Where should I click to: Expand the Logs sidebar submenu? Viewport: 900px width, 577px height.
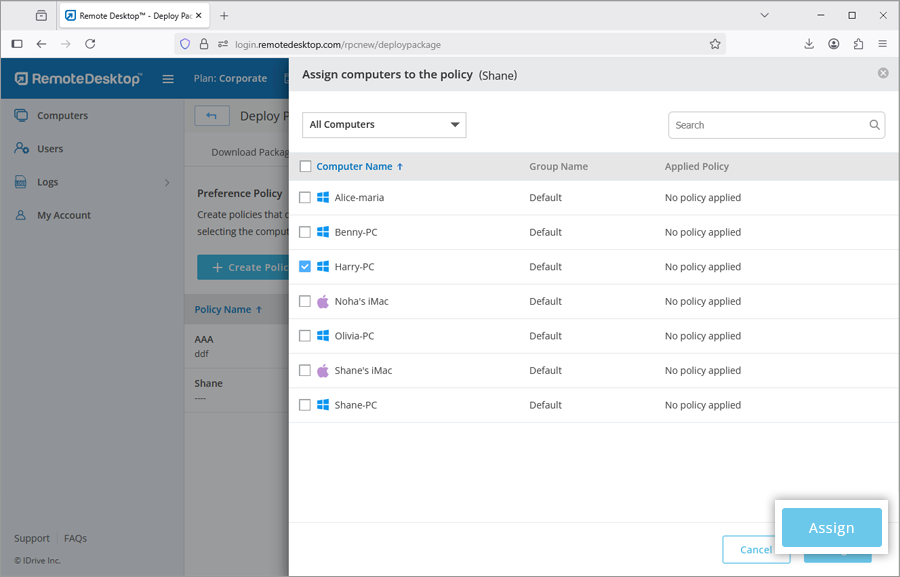point(167,182)
